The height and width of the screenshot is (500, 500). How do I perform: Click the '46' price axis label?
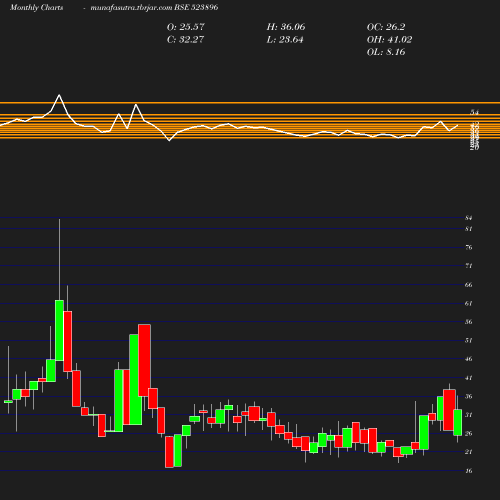pyautogui.click(x=469, y=359)
